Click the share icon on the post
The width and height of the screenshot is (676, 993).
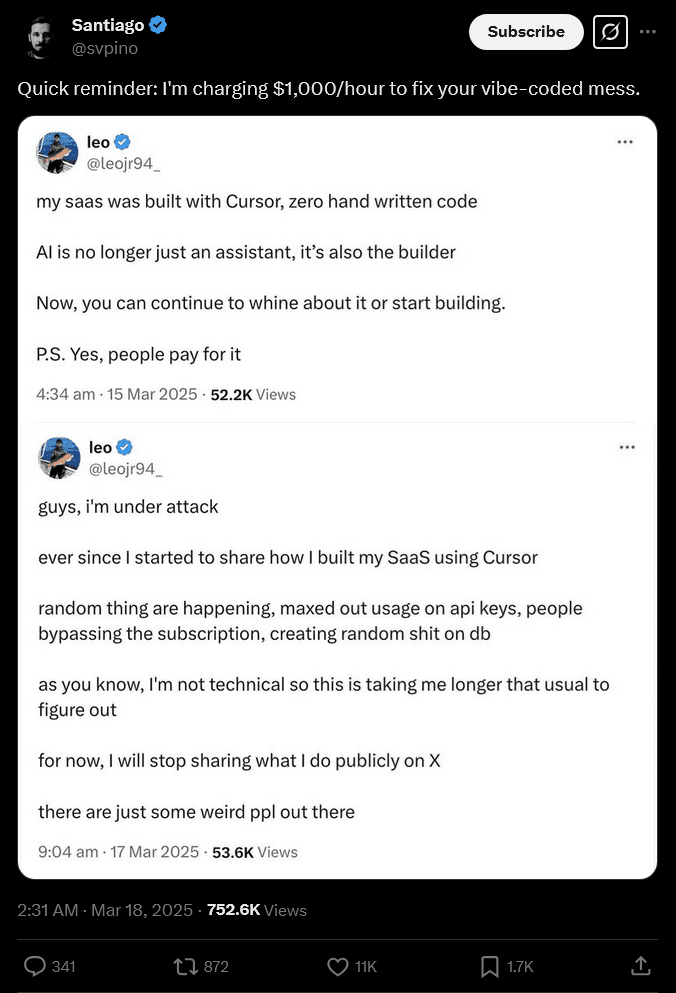[640, 966]
